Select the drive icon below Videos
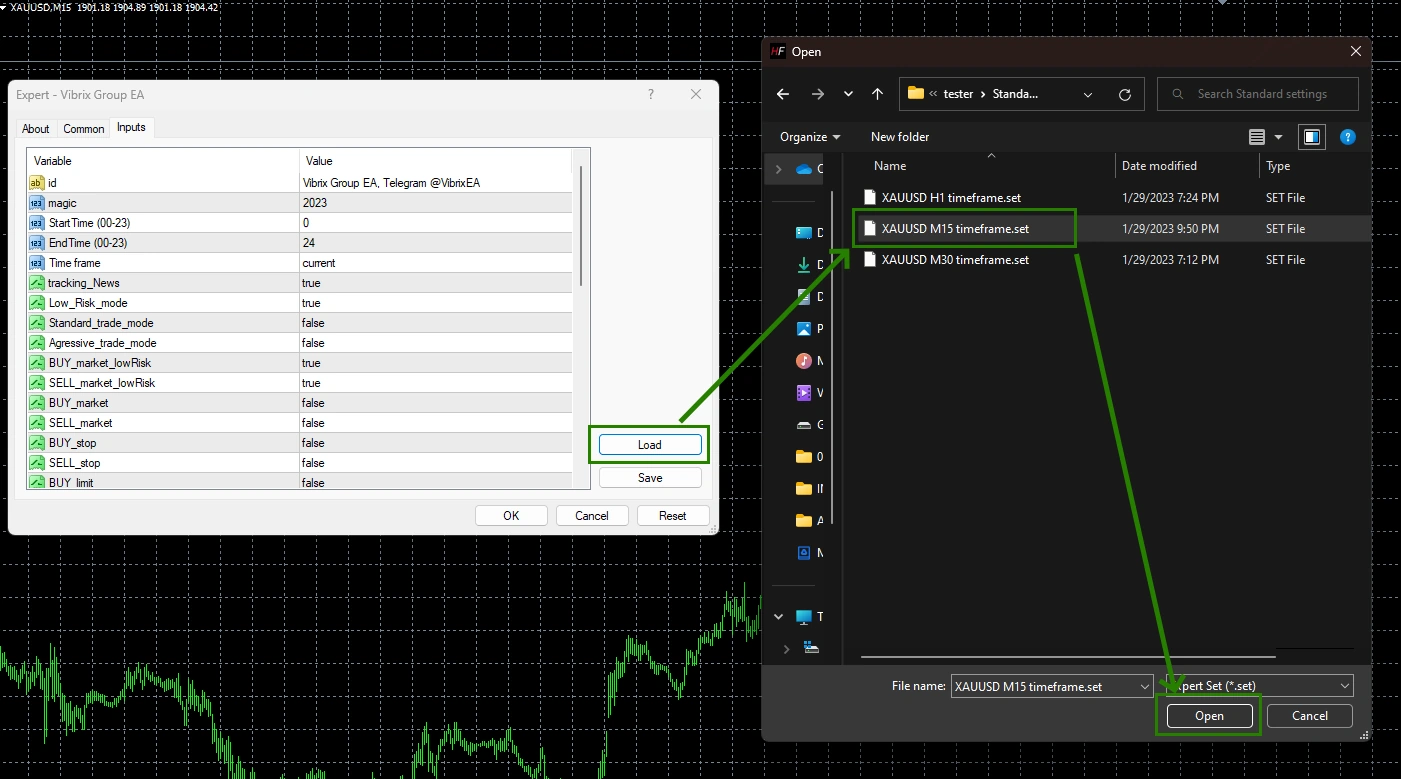The image size is (1401, 779). 804,425
